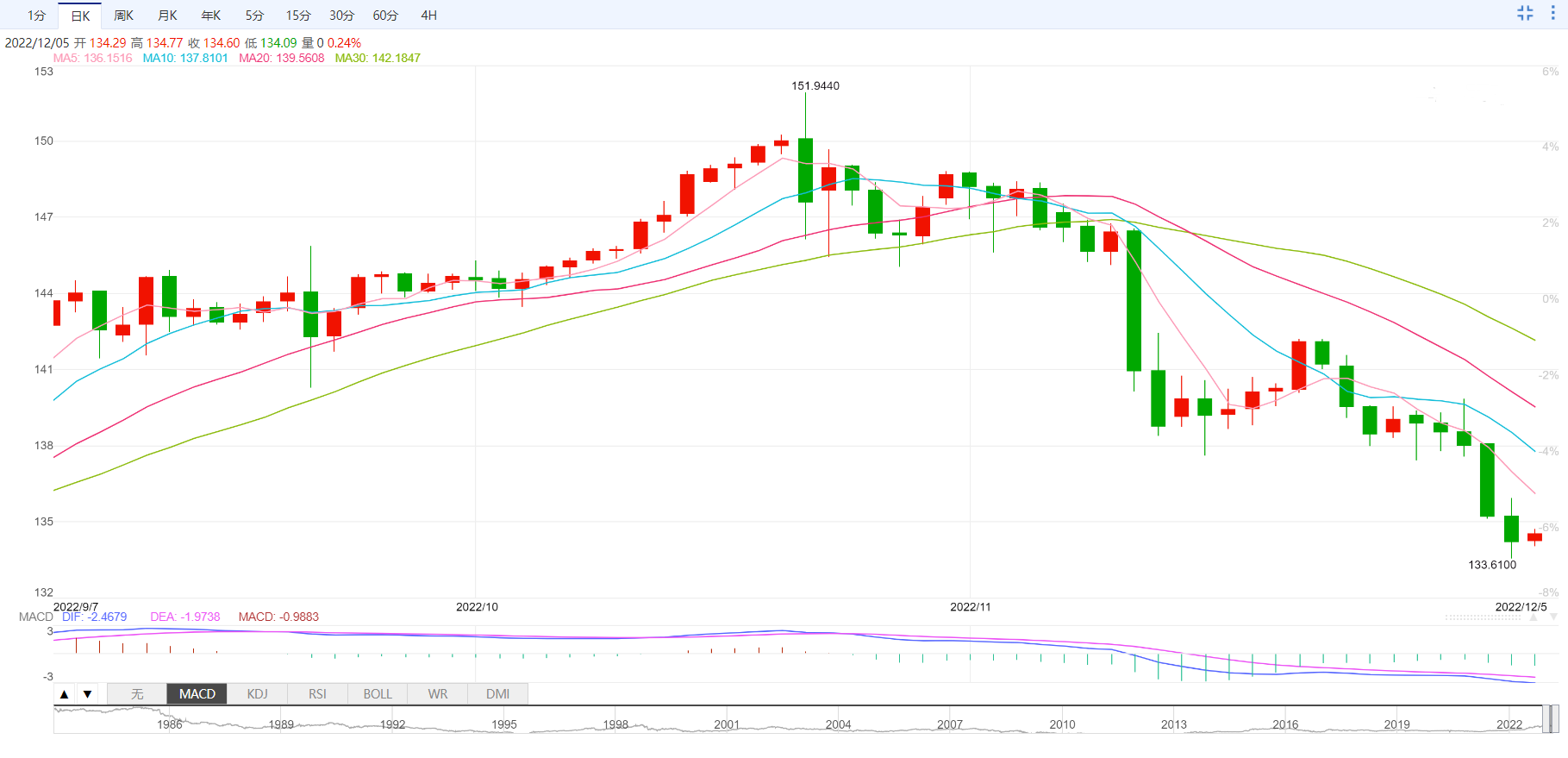The image size is (1568, 758).
Task: Click the gray up triangle under 2022/12/5
Action: 1532,617
